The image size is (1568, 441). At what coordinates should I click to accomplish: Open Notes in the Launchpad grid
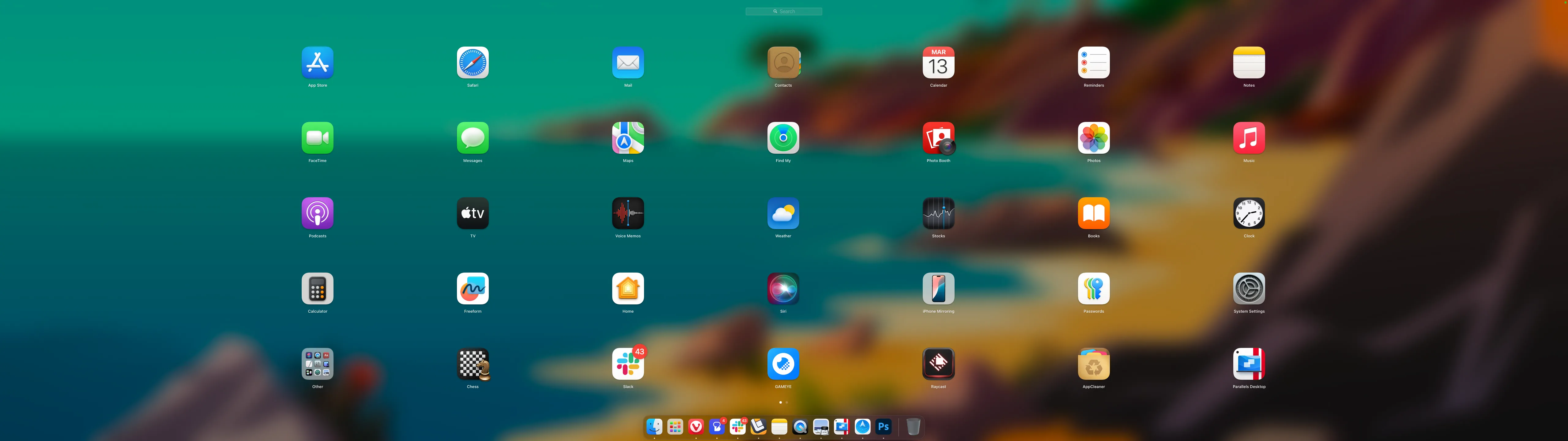pos(1249,63)
